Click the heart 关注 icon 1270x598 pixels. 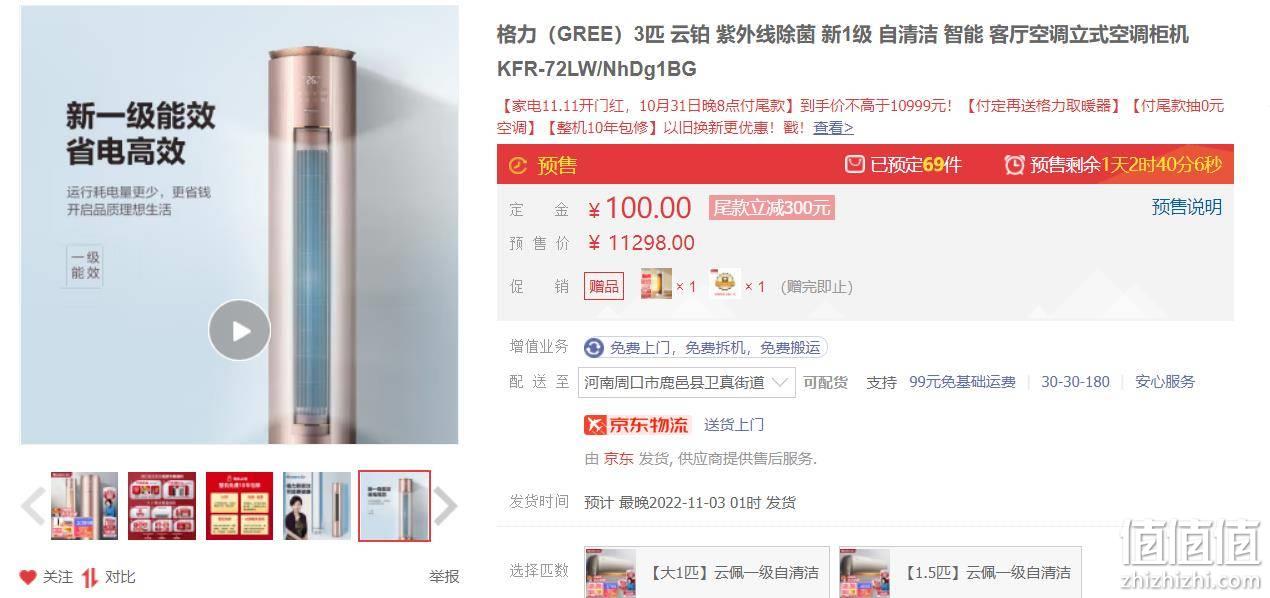tap(28, 577)
